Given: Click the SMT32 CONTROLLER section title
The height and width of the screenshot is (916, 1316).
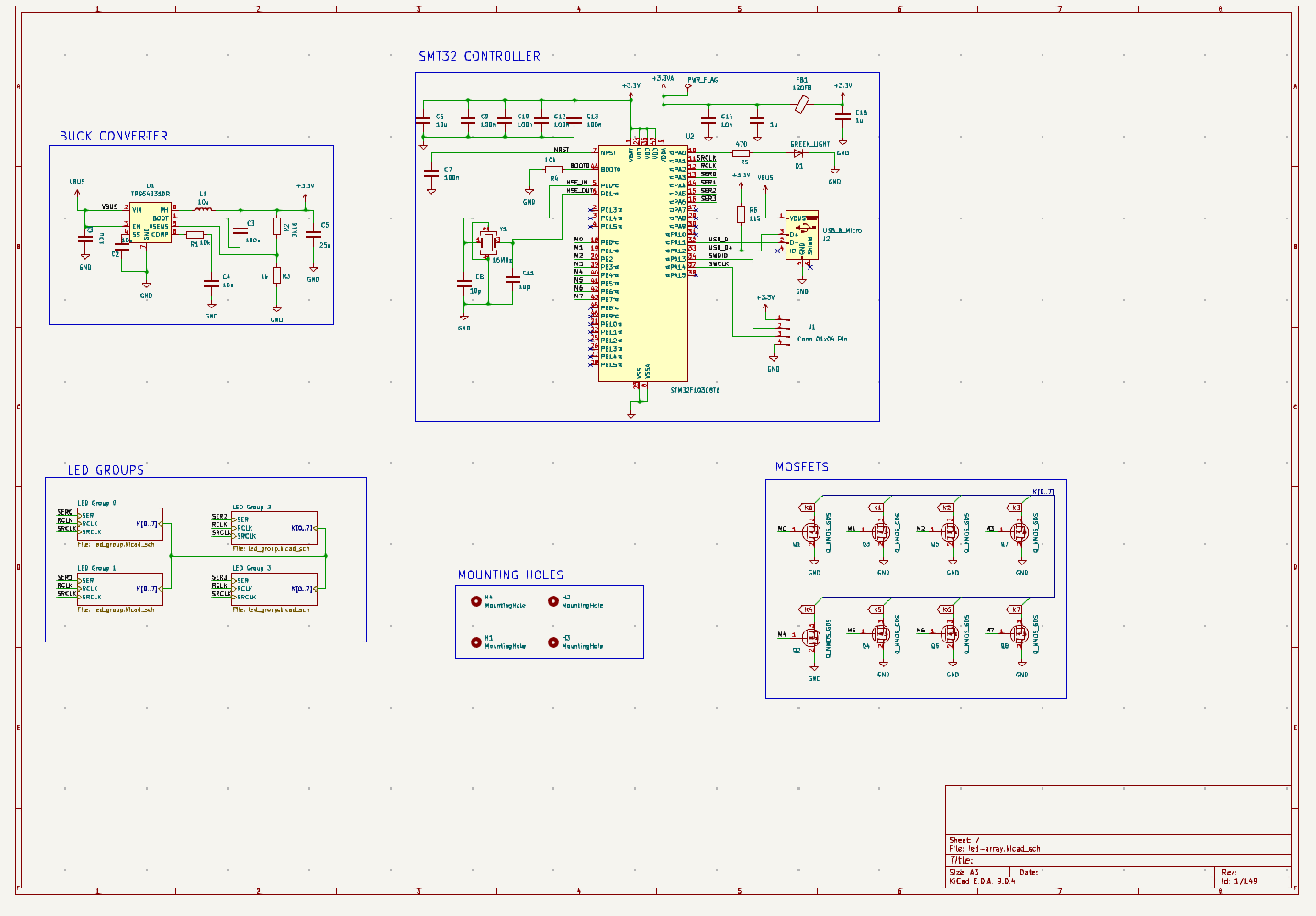Looking at the screenshot, I should point(479,56).
